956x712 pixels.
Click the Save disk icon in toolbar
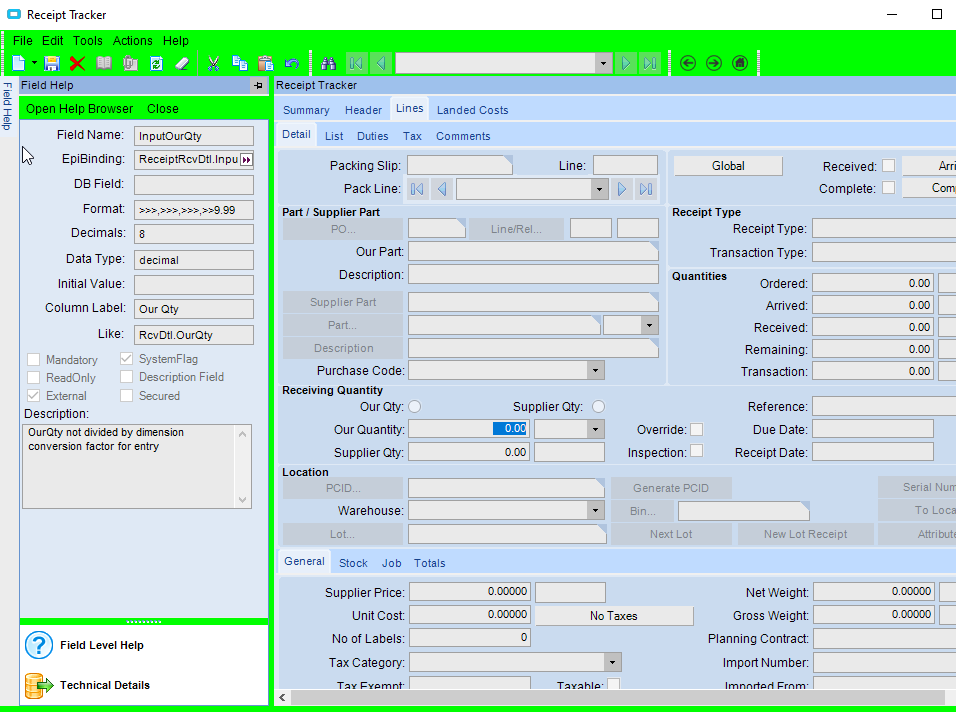click(x=52, y=63)
